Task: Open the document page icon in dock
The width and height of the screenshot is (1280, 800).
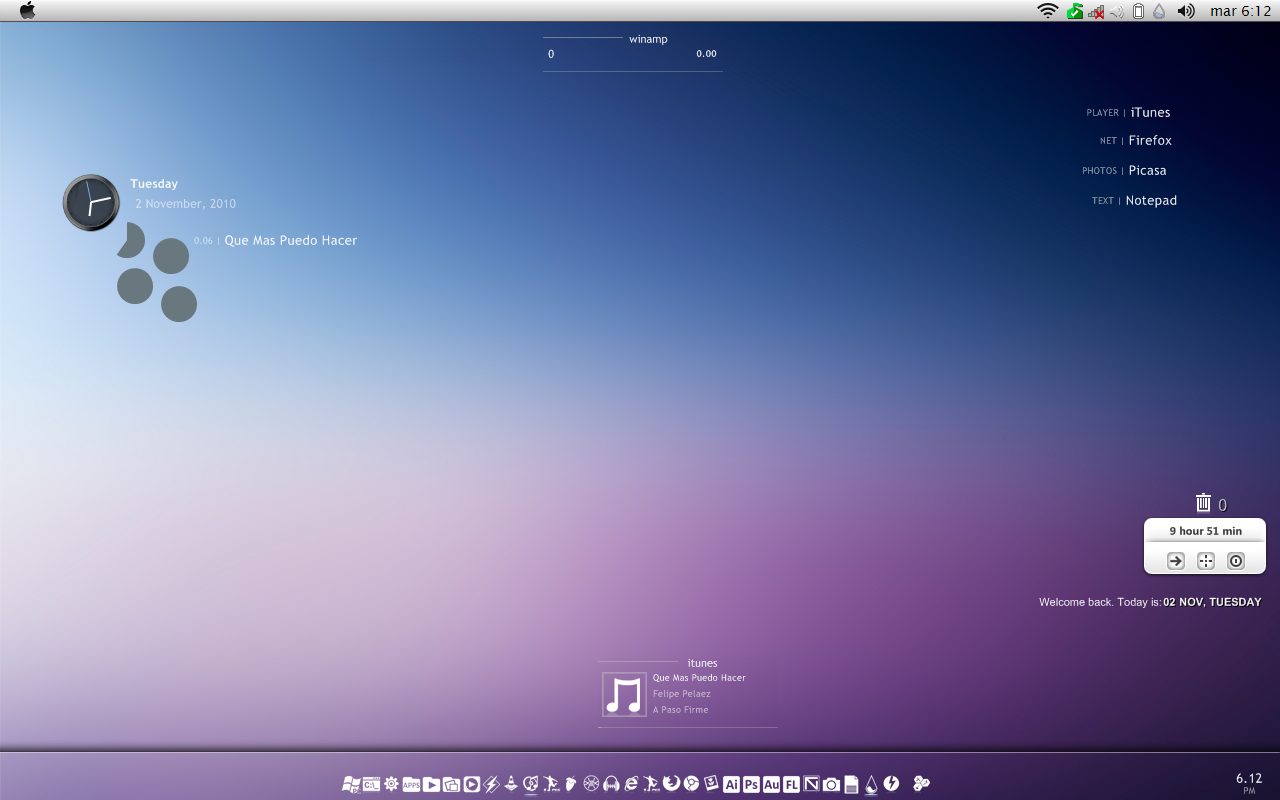Action: tap(851, 785)
